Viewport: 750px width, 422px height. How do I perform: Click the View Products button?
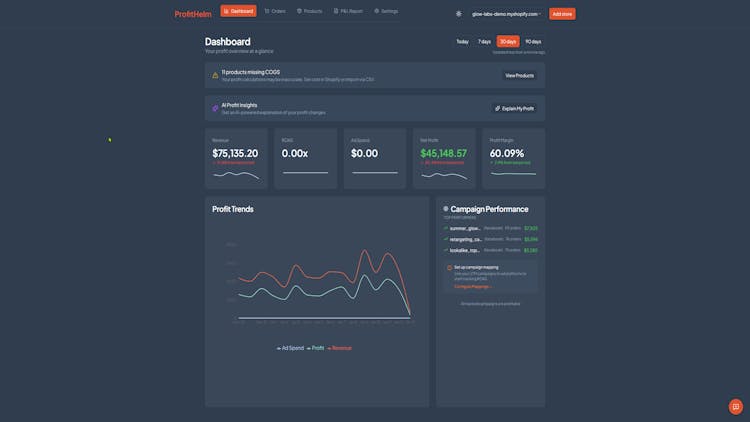[519, 75]
